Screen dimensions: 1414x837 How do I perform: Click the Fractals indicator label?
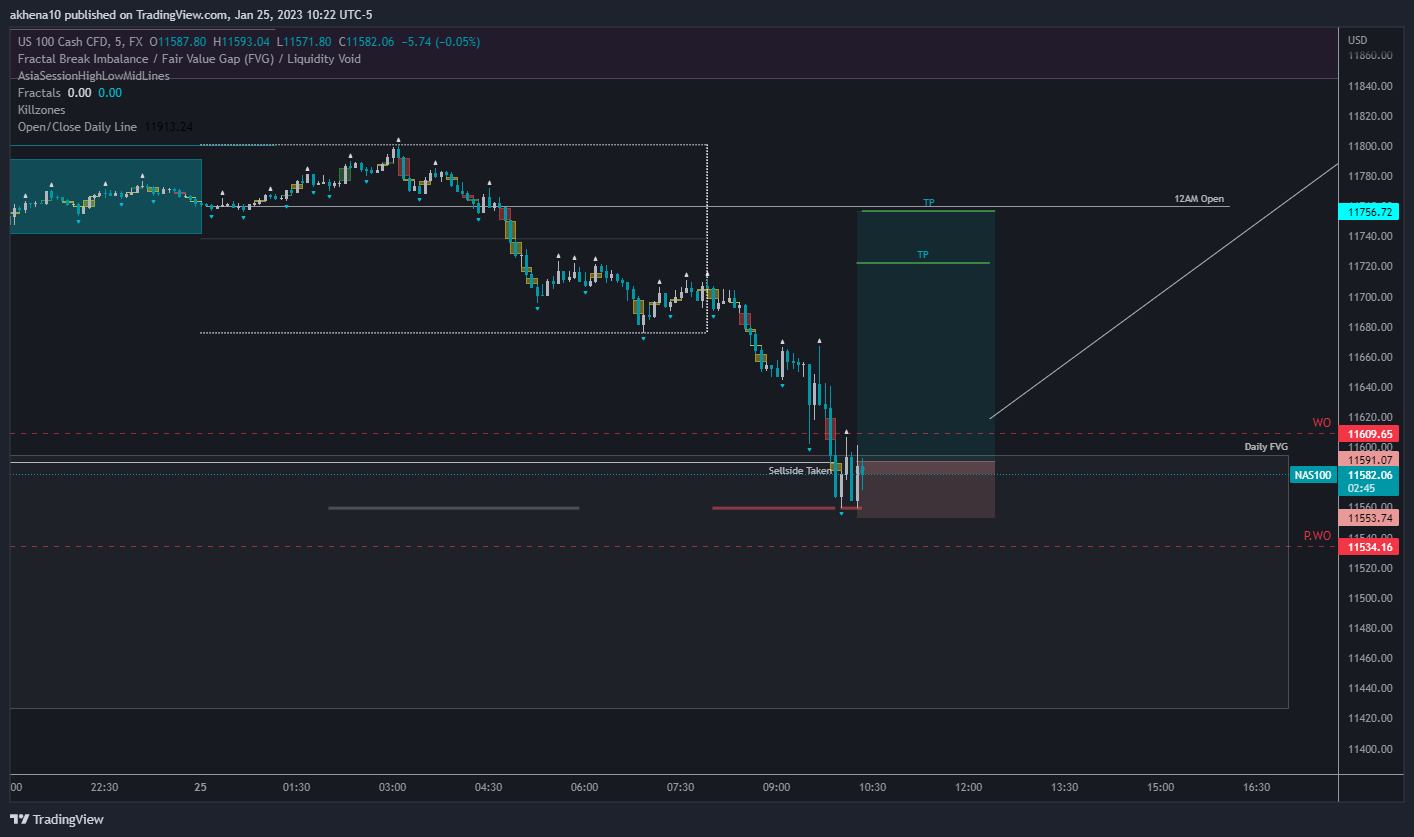[x=39, y=93]
